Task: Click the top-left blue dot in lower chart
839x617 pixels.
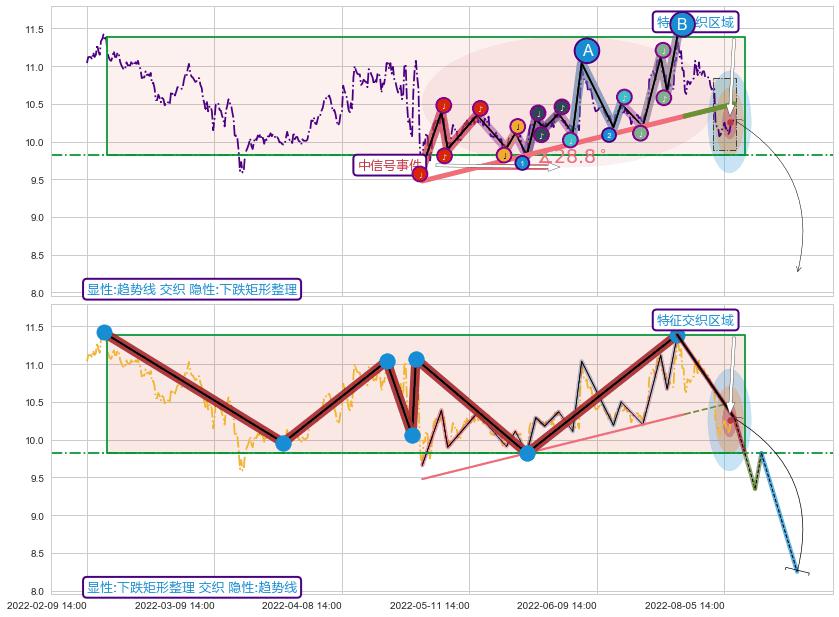Action: pyautogui.click(x=104, y=332)
